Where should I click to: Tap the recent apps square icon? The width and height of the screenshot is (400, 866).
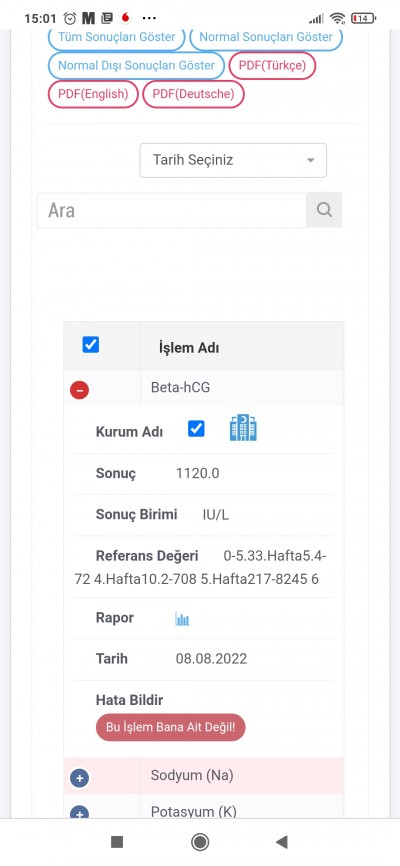pos(117,842)
